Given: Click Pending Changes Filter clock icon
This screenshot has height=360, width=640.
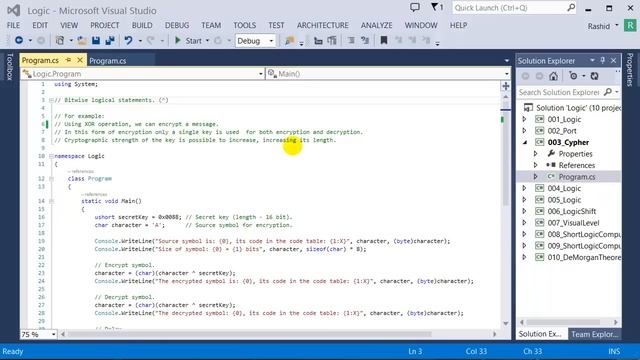Looking at the screenshot, I should [x=573, y=76].
